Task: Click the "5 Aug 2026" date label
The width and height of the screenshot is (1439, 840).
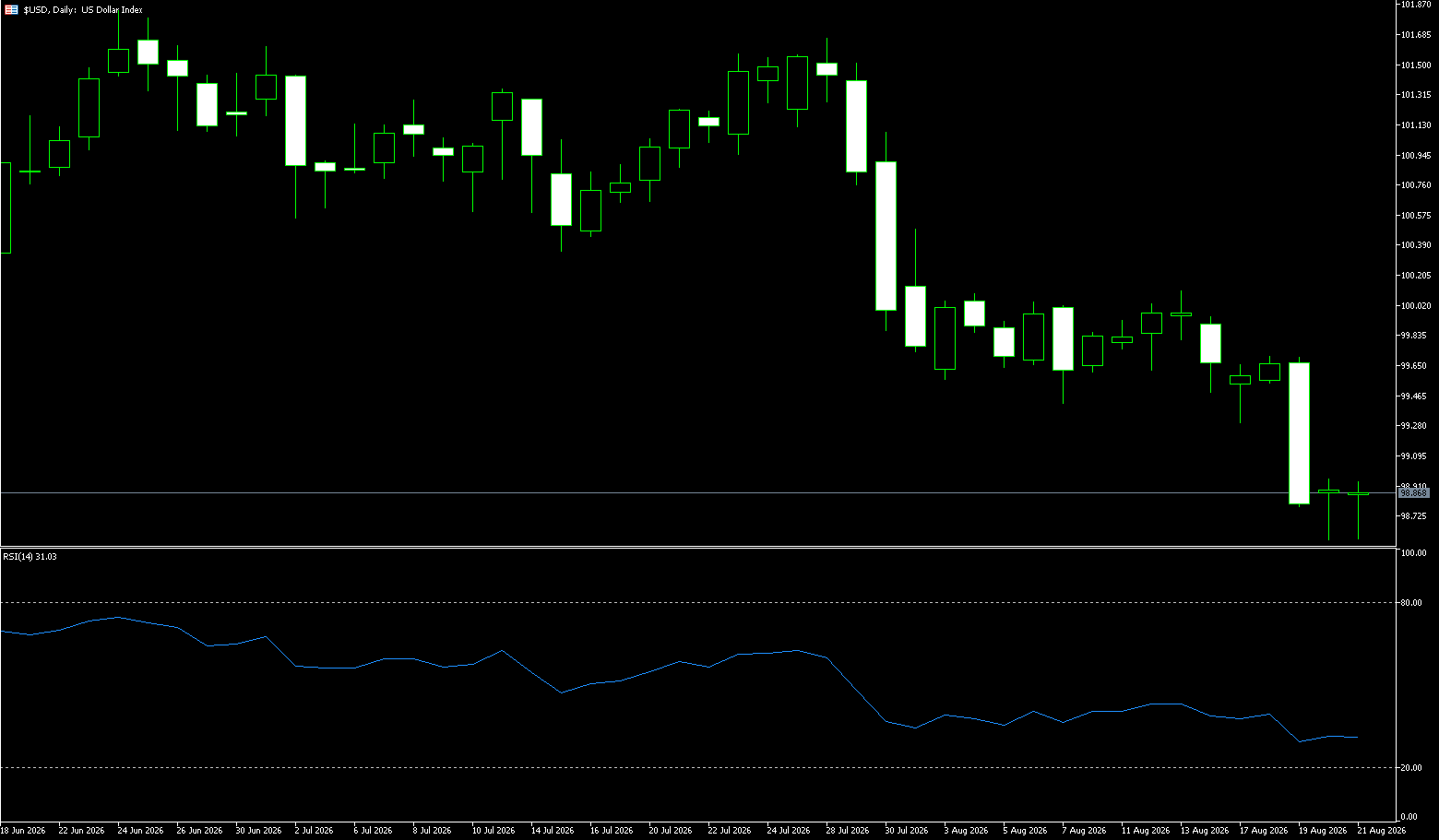Action: point(1025,831)
